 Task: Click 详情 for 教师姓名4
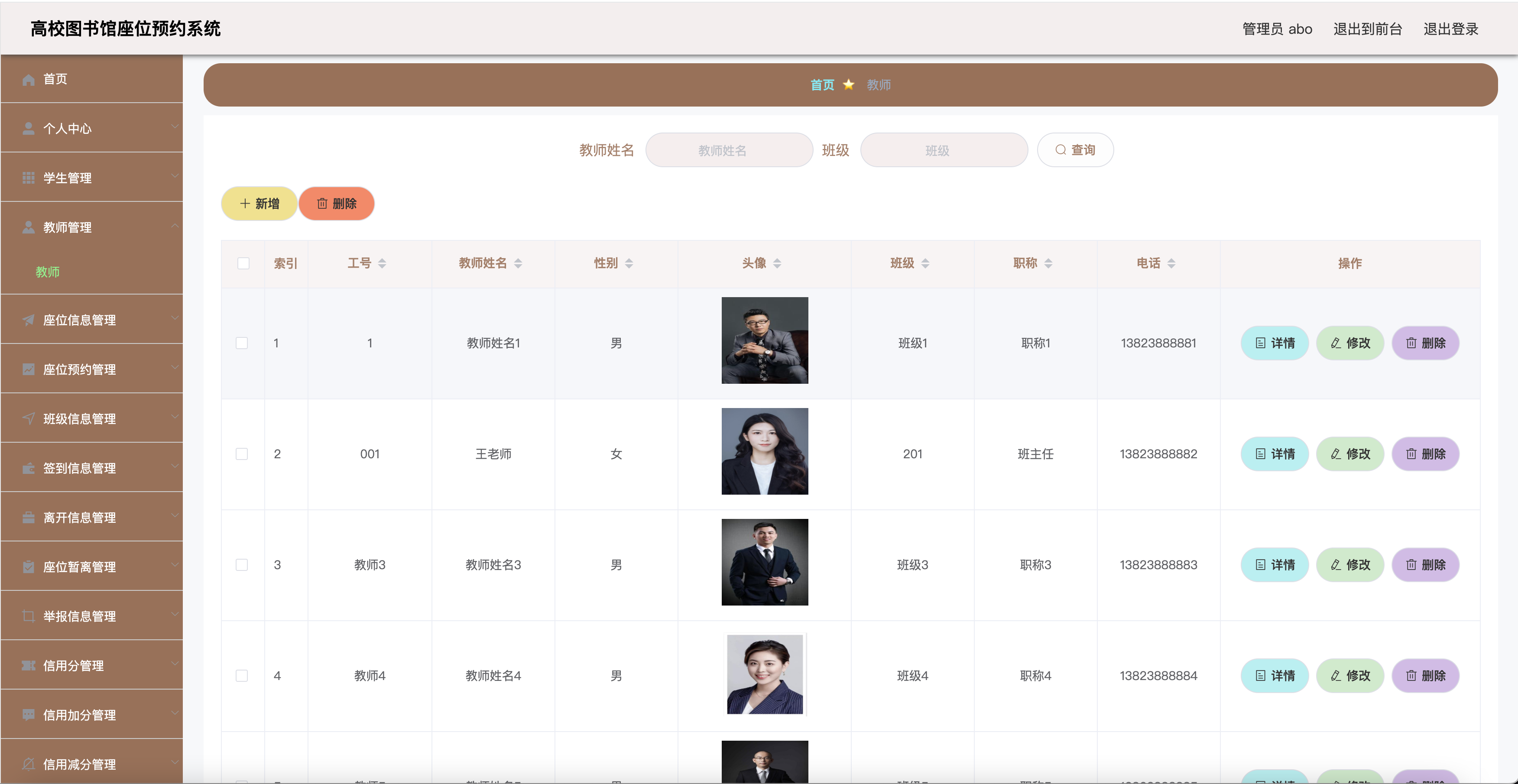(1275, 676)
